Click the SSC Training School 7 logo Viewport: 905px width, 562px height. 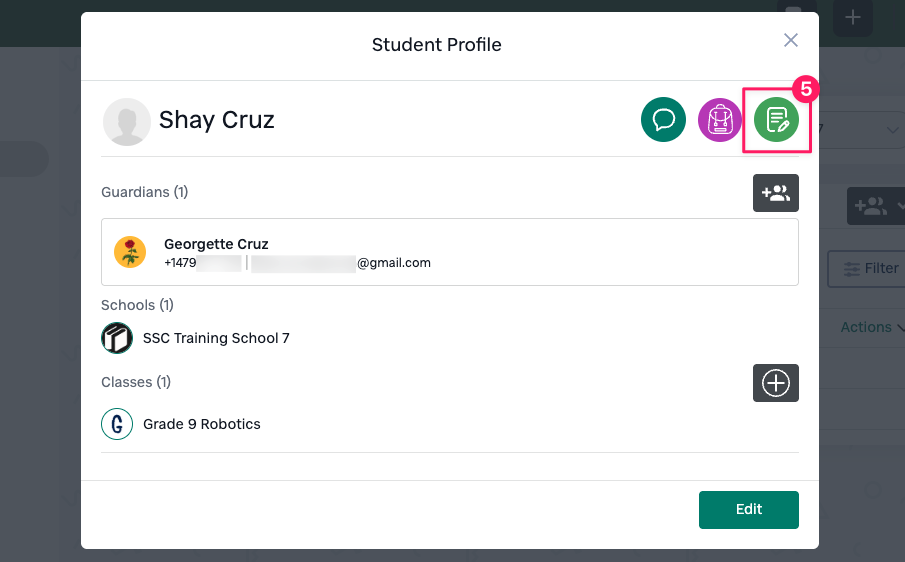coord(117,338)
